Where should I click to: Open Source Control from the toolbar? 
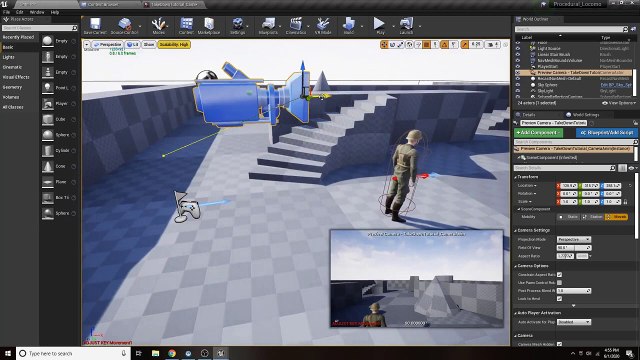[x=124, y=26]
